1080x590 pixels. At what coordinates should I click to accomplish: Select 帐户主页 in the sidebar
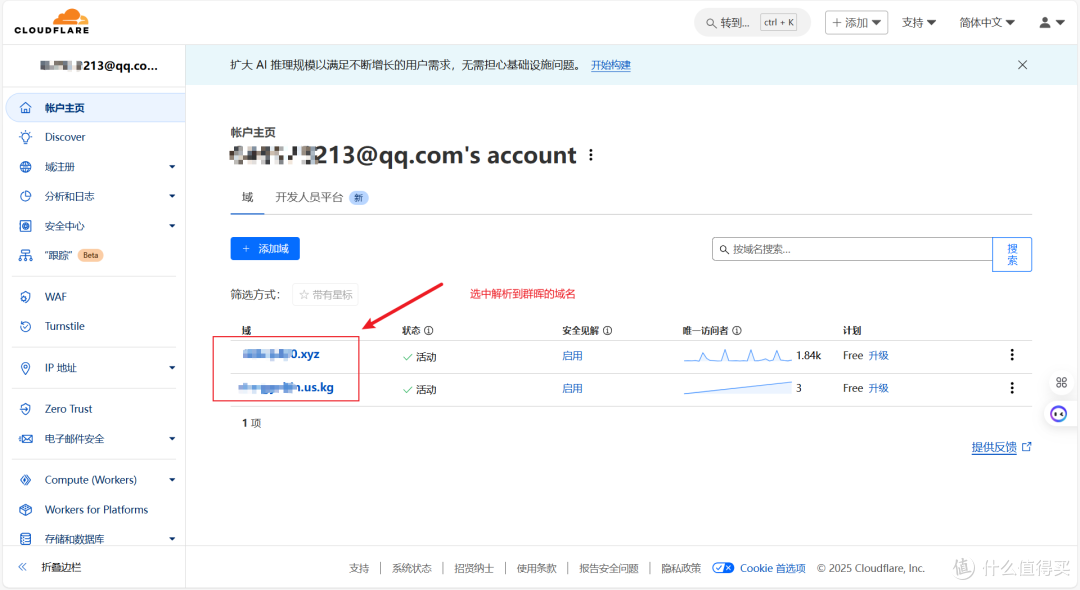96,107
